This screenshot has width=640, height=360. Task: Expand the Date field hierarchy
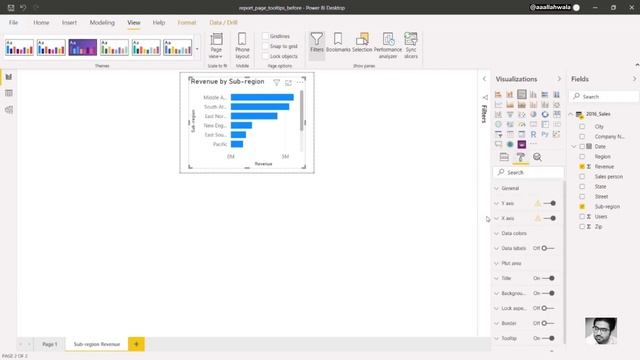(x=574, y=146)
